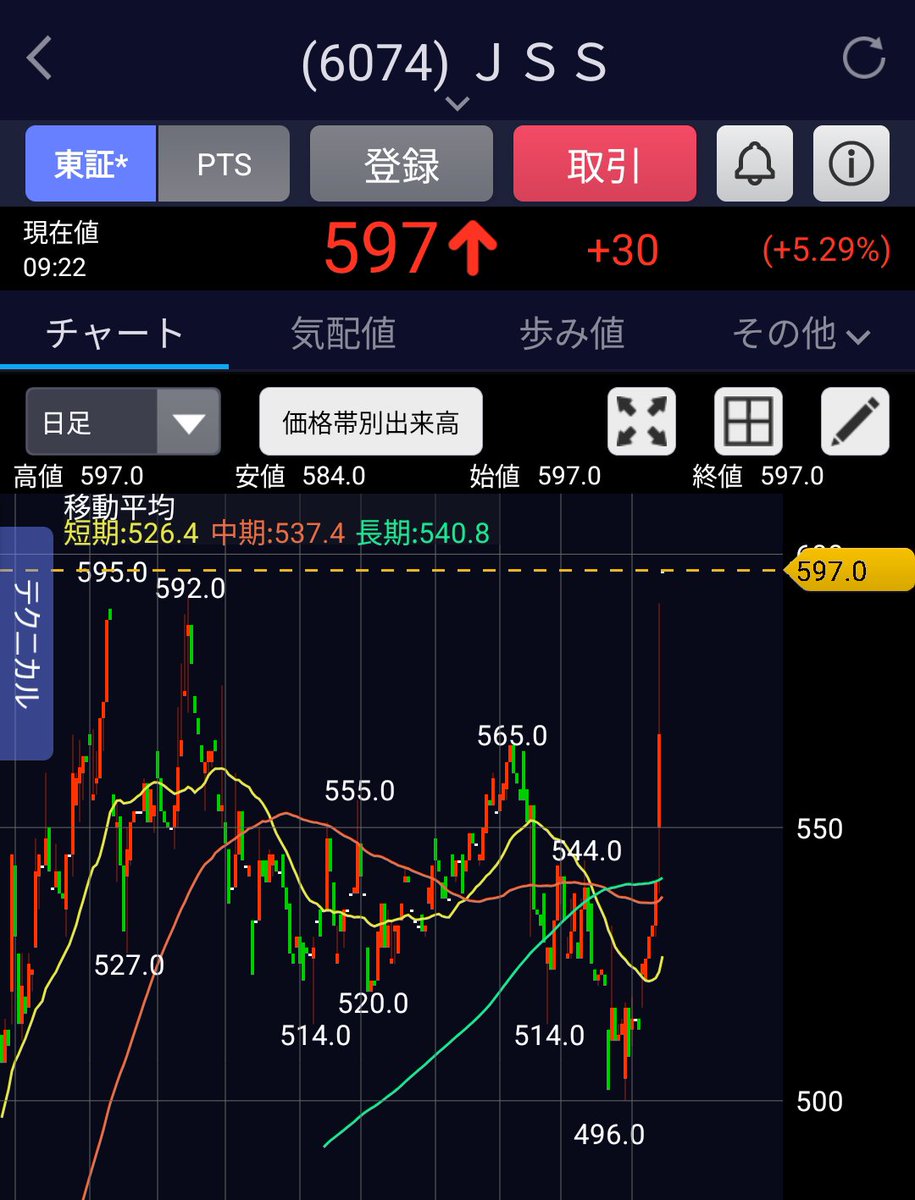The height and width of the screenshot is (1200, 915).
Task: Click the 520.0 low label on chart
Action: click(x=373, y=1003)
